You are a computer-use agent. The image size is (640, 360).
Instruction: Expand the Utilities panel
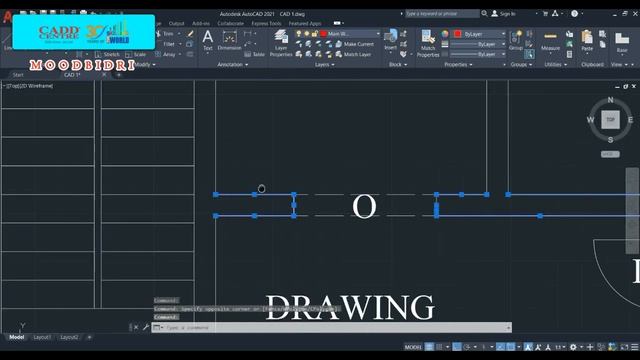coord(556,64)
